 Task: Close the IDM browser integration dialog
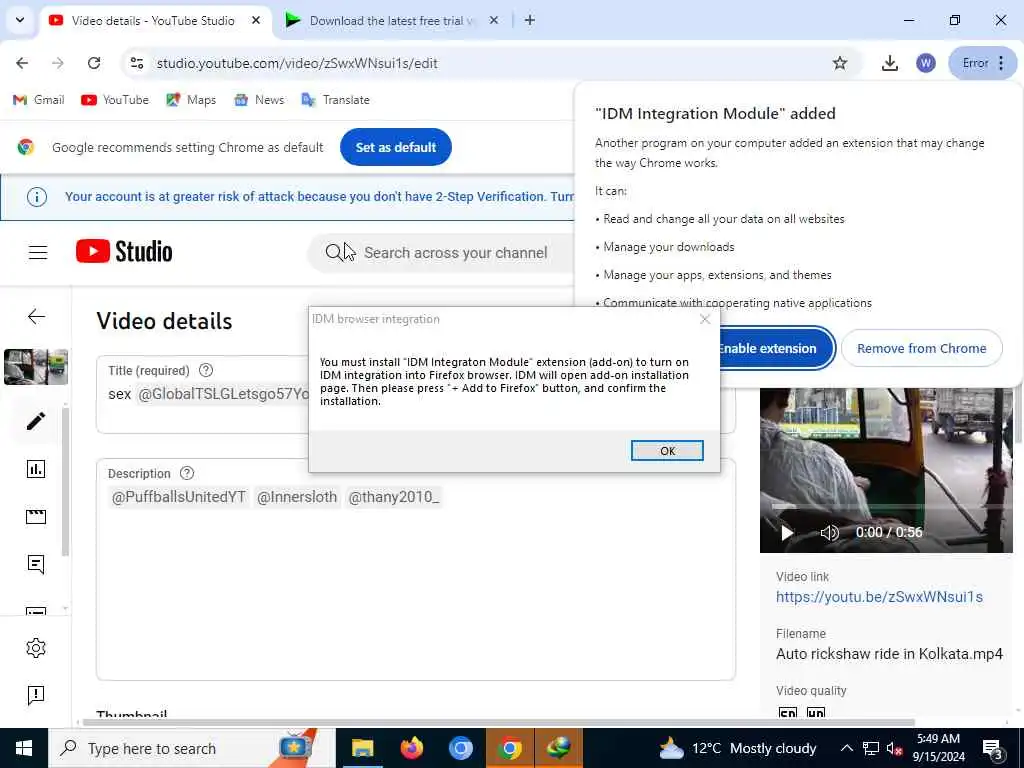pyautogui.click(x=705, y=319)
